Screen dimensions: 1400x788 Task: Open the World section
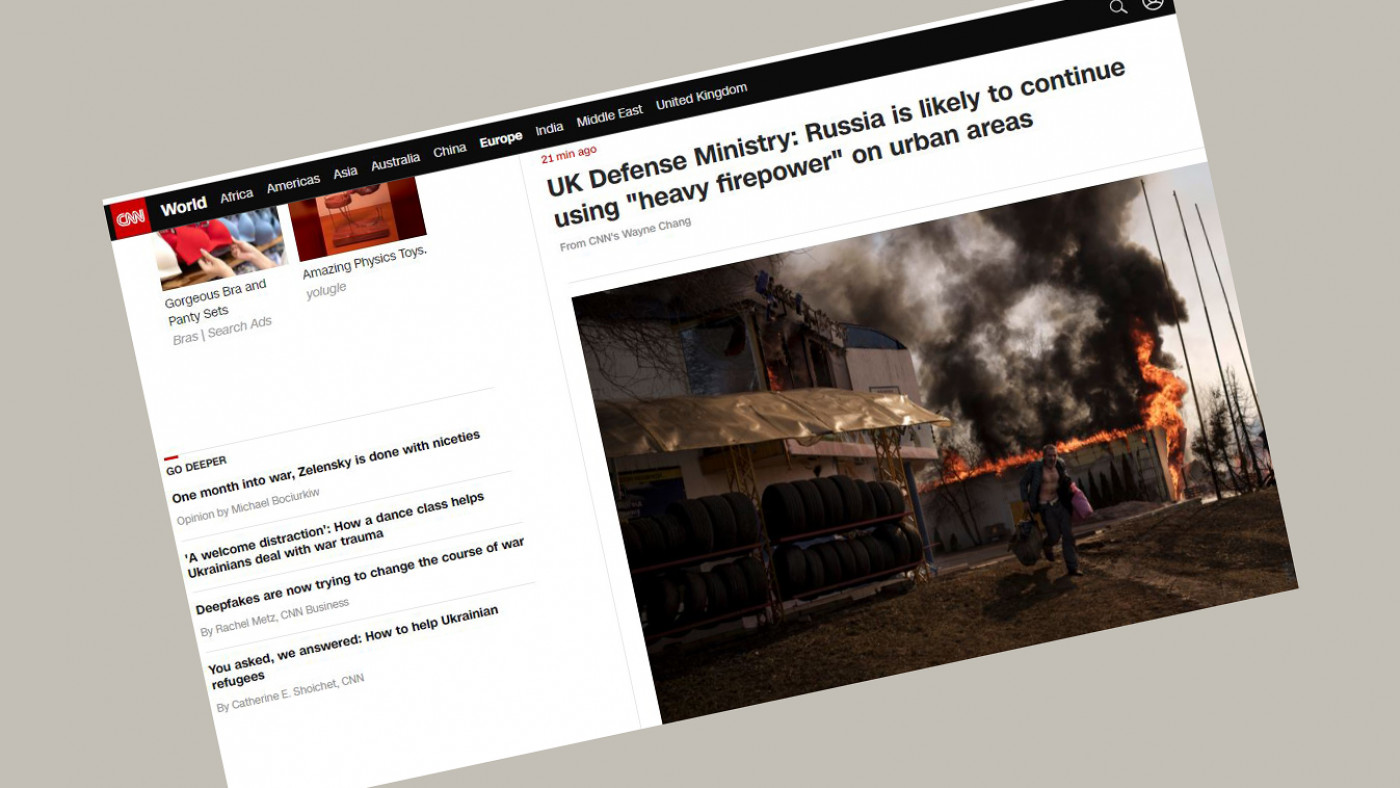click(x=184, y=207)
